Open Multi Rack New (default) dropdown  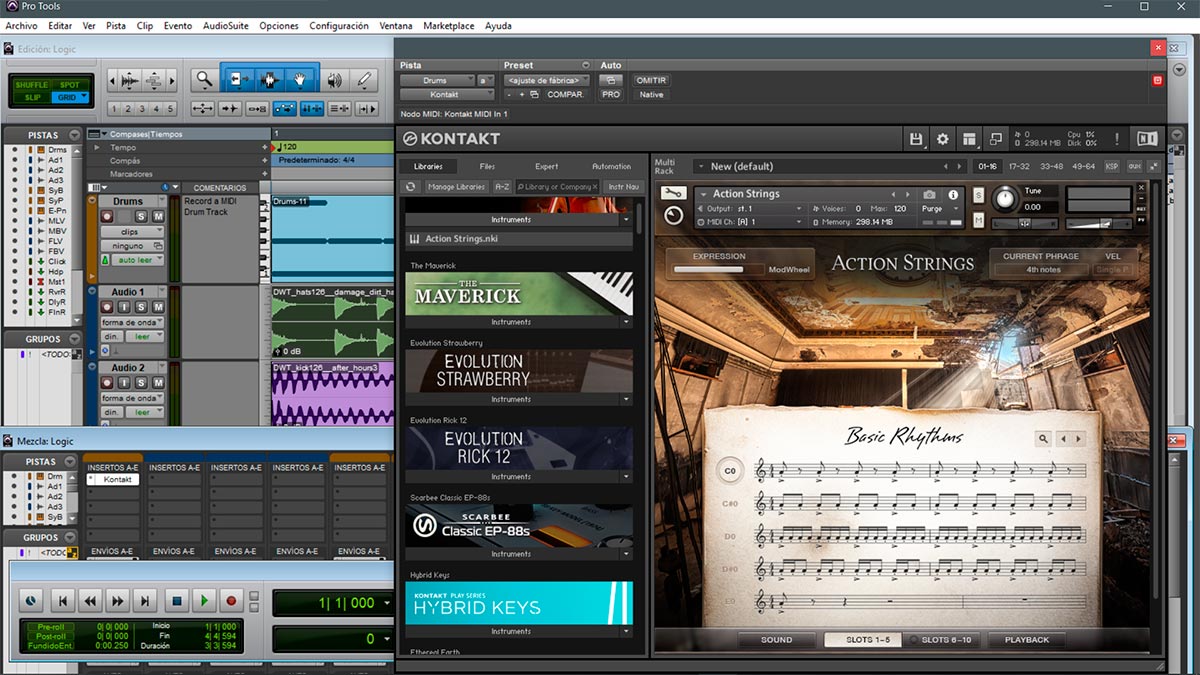[829, 166]
